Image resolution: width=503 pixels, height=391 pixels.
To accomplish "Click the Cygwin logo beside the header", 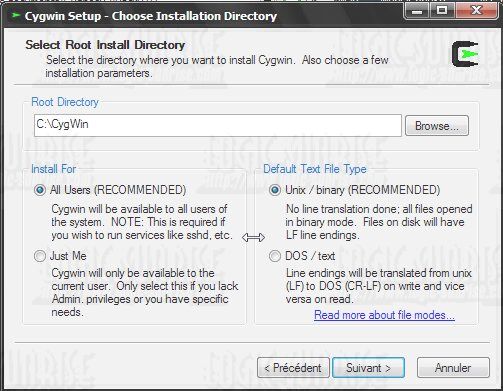I will tap(465, 54).
